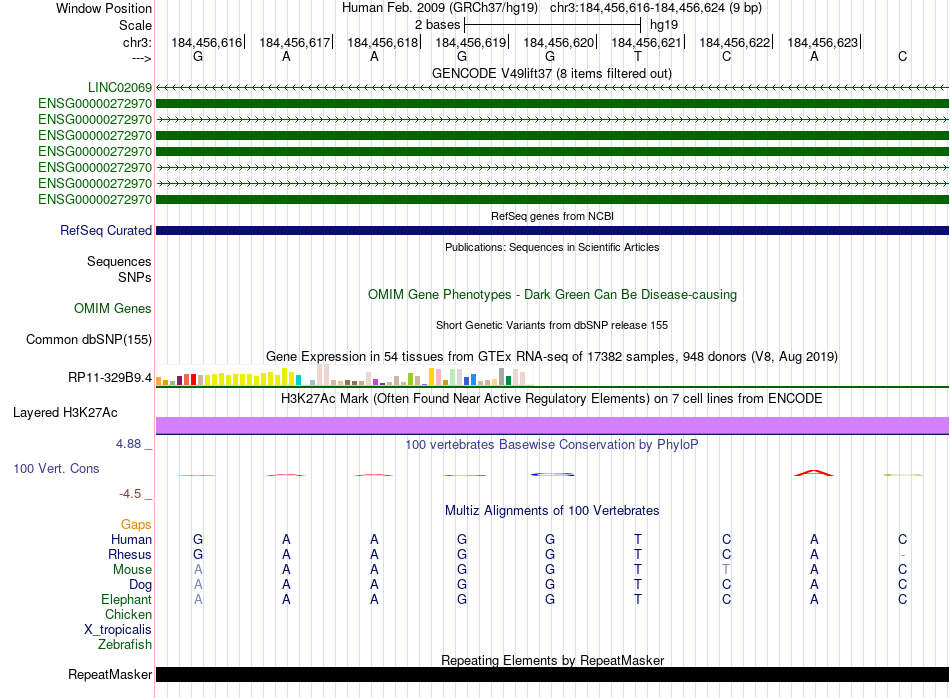Screen dimensions: 950x698
Task: Click the RepeatMasker track label
Action: [109, 675]
